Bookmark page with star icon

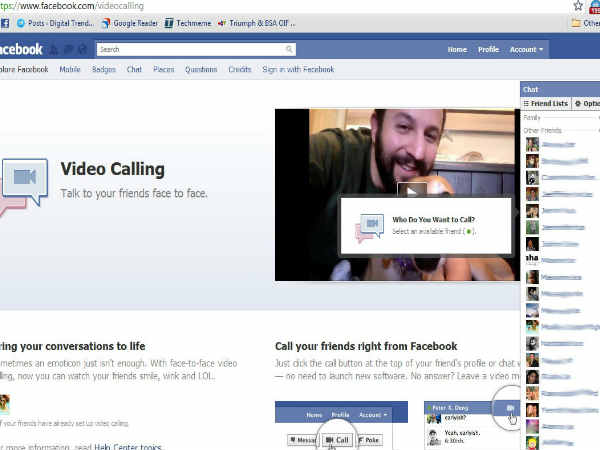[578, 5]
